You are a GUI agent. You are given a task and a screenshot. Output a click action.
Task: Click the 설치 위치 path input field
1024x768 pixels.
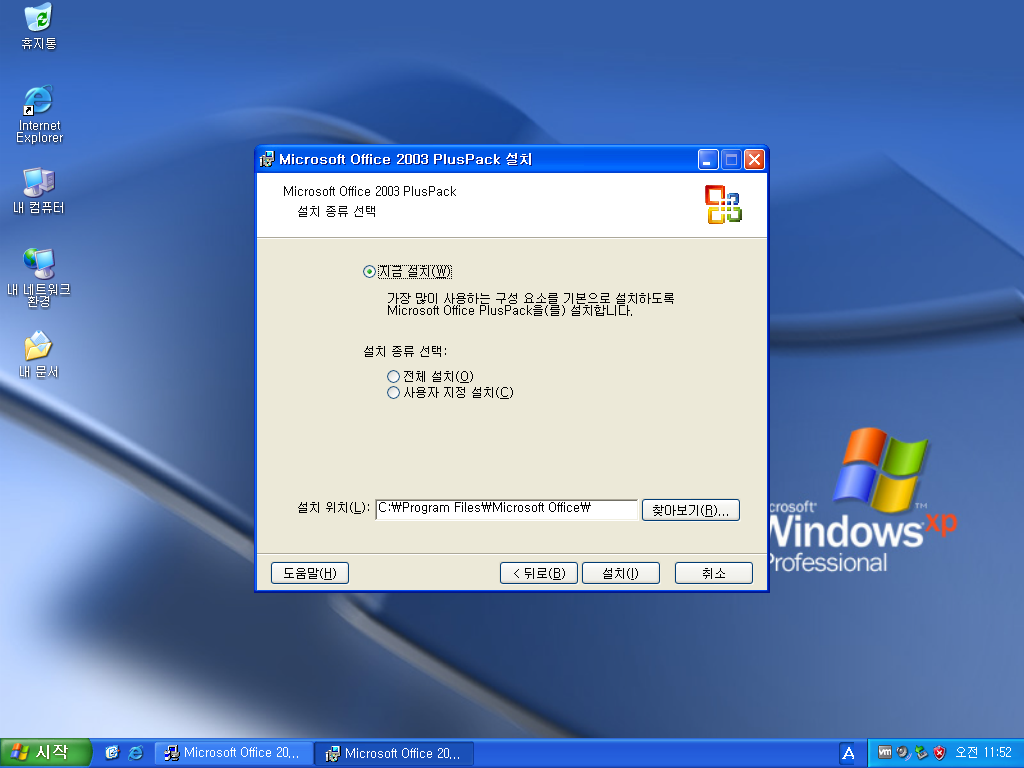point(506,509)
